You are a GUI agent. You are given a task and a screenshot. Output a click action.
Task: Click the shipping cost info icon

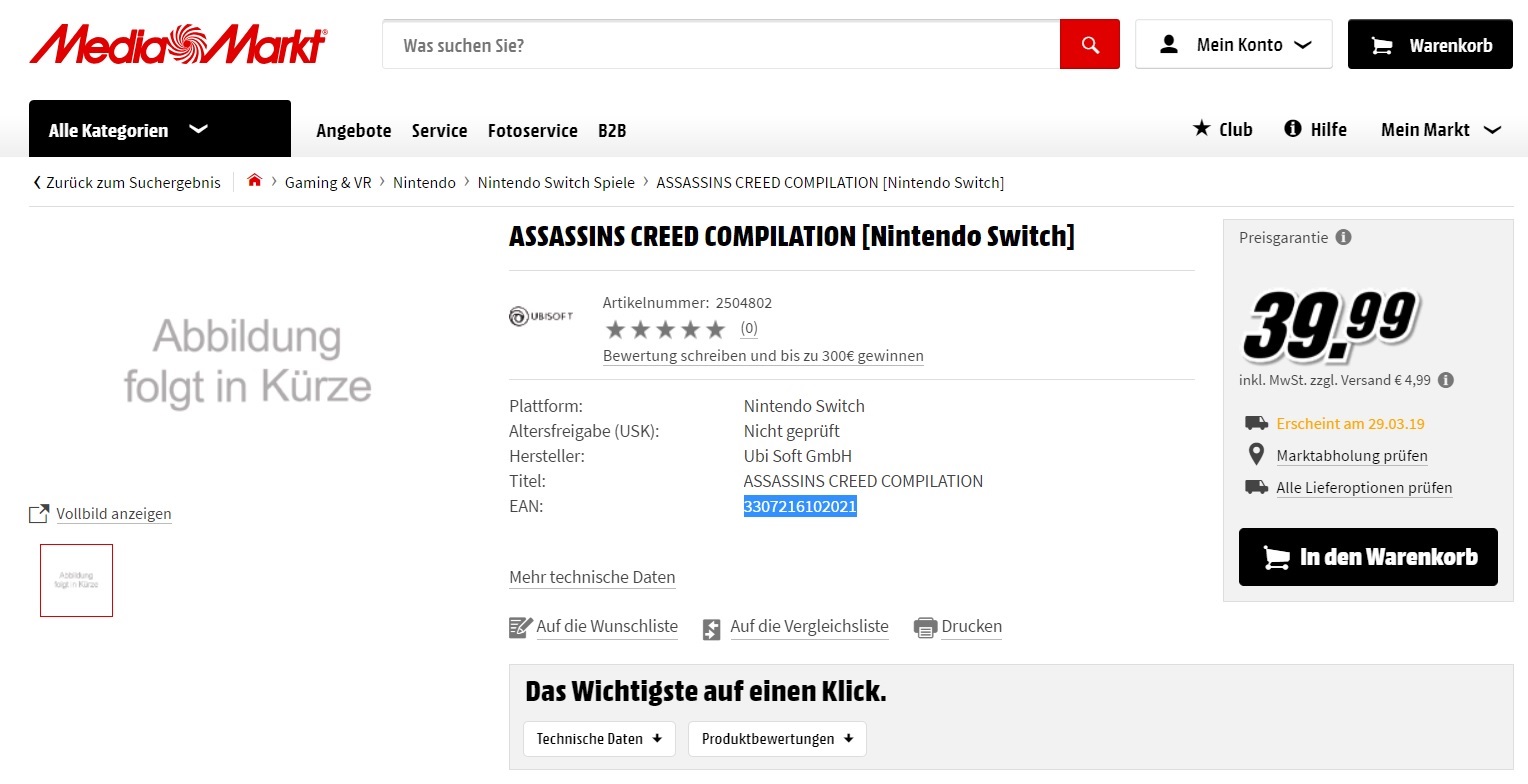click(x=1445, y=380)
